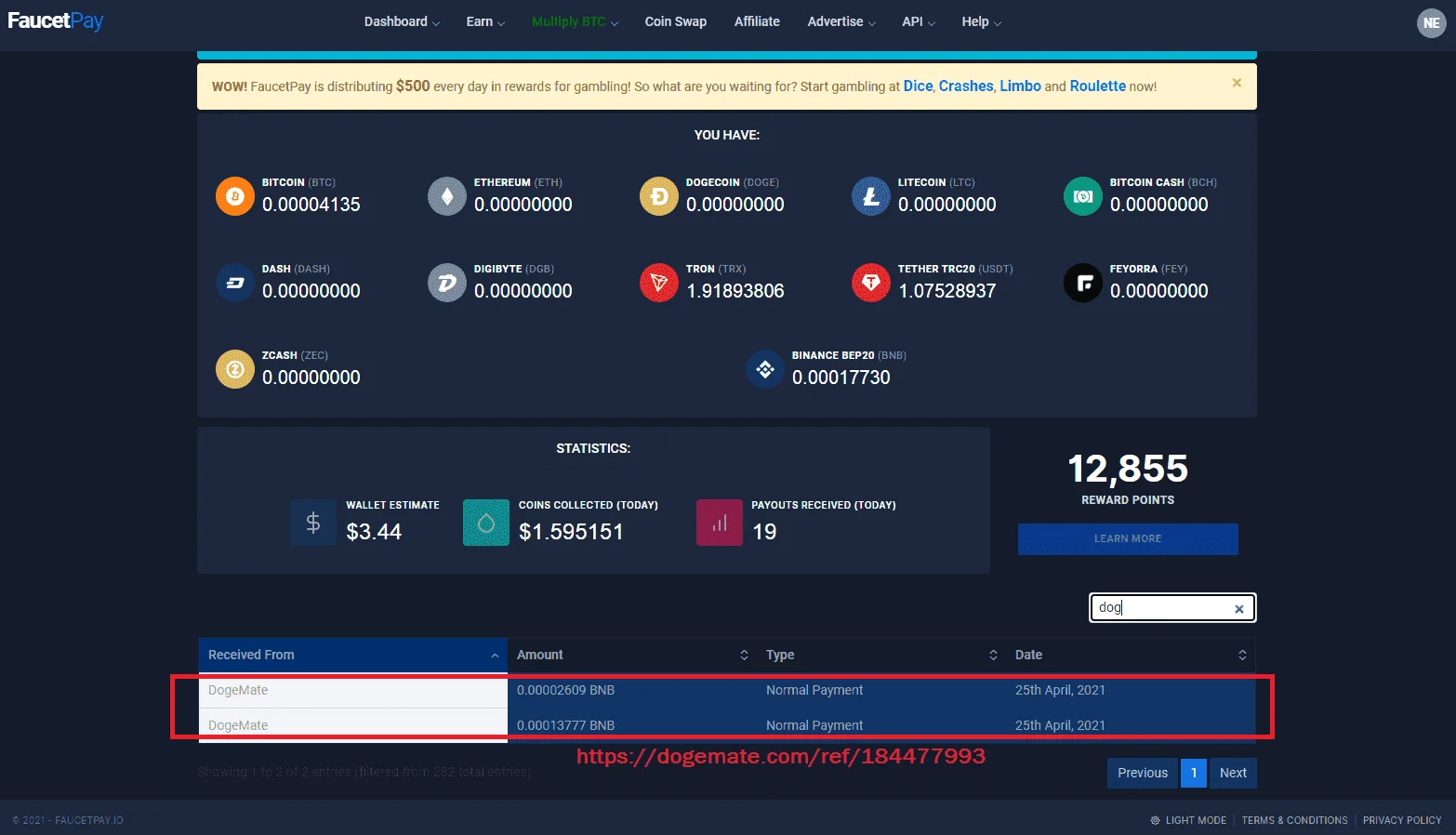
Task: Click the Binance BEP20 coin icon
Action: tap(765, 369)
